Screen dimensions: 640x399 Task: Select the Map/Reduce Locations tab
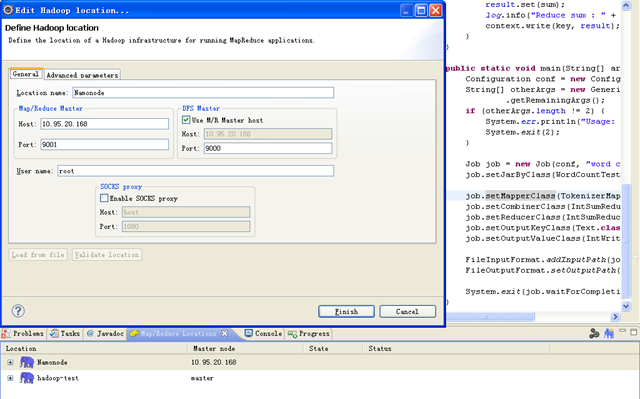pyautogui.click(x=178, y=333)
